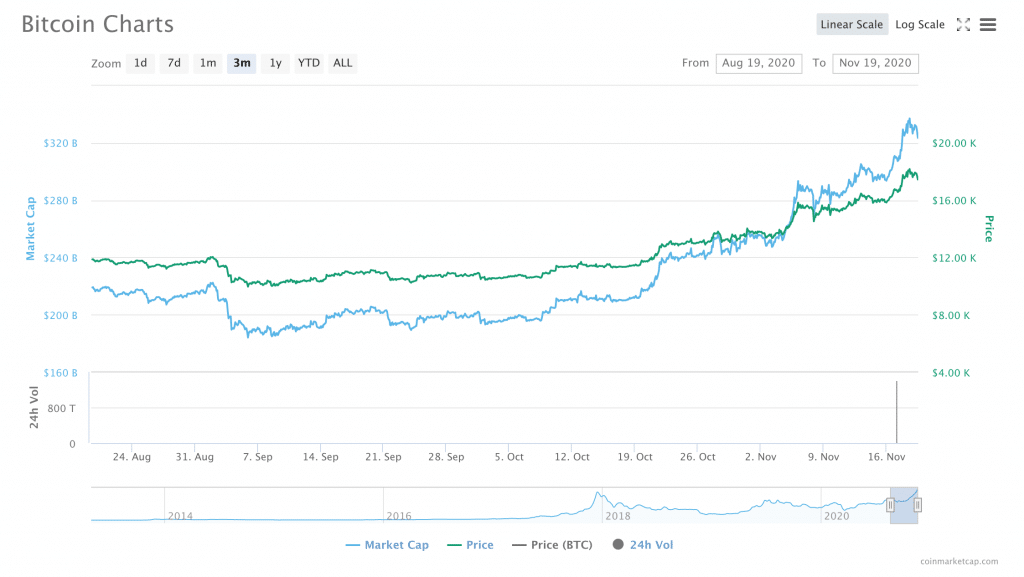Set zoom to 1d
Viewport: 1024px width, 577px height.
pyautogui.click(x=141, y=63)
